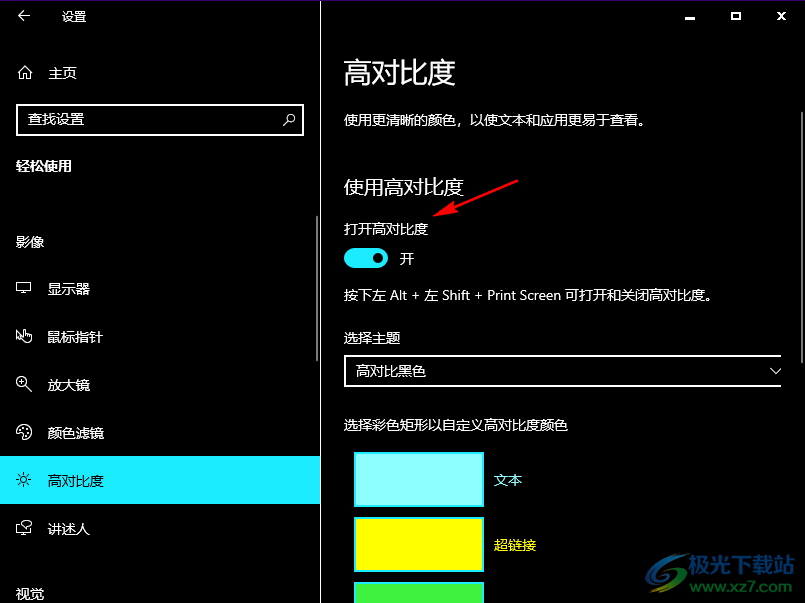Click the palette icon for 颜色滤镜
This screenshot has width=805, height=603.
(x=24, y=432)
